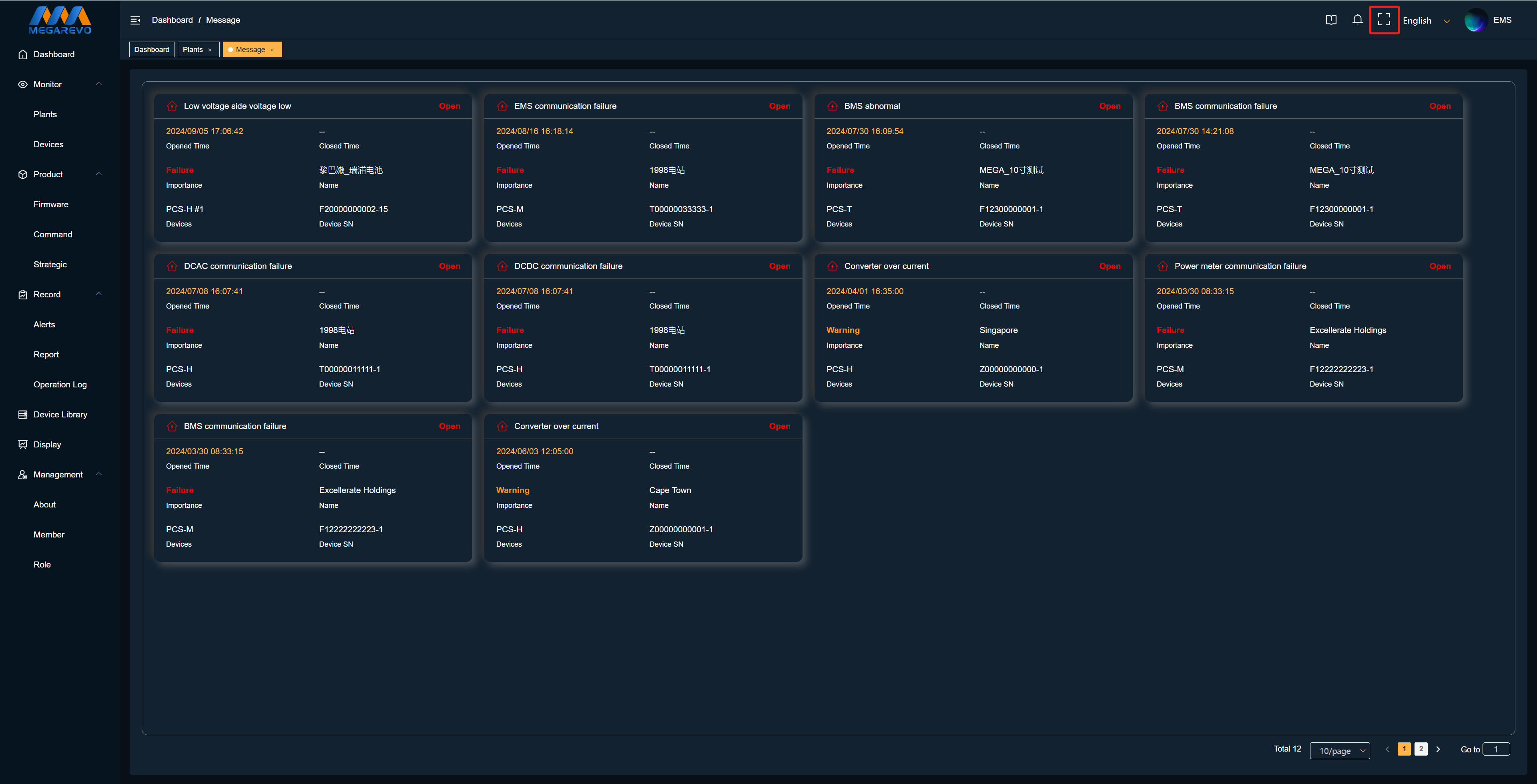Open Plants in the sidebar
1537x784 pixels.
click(45, 114)
